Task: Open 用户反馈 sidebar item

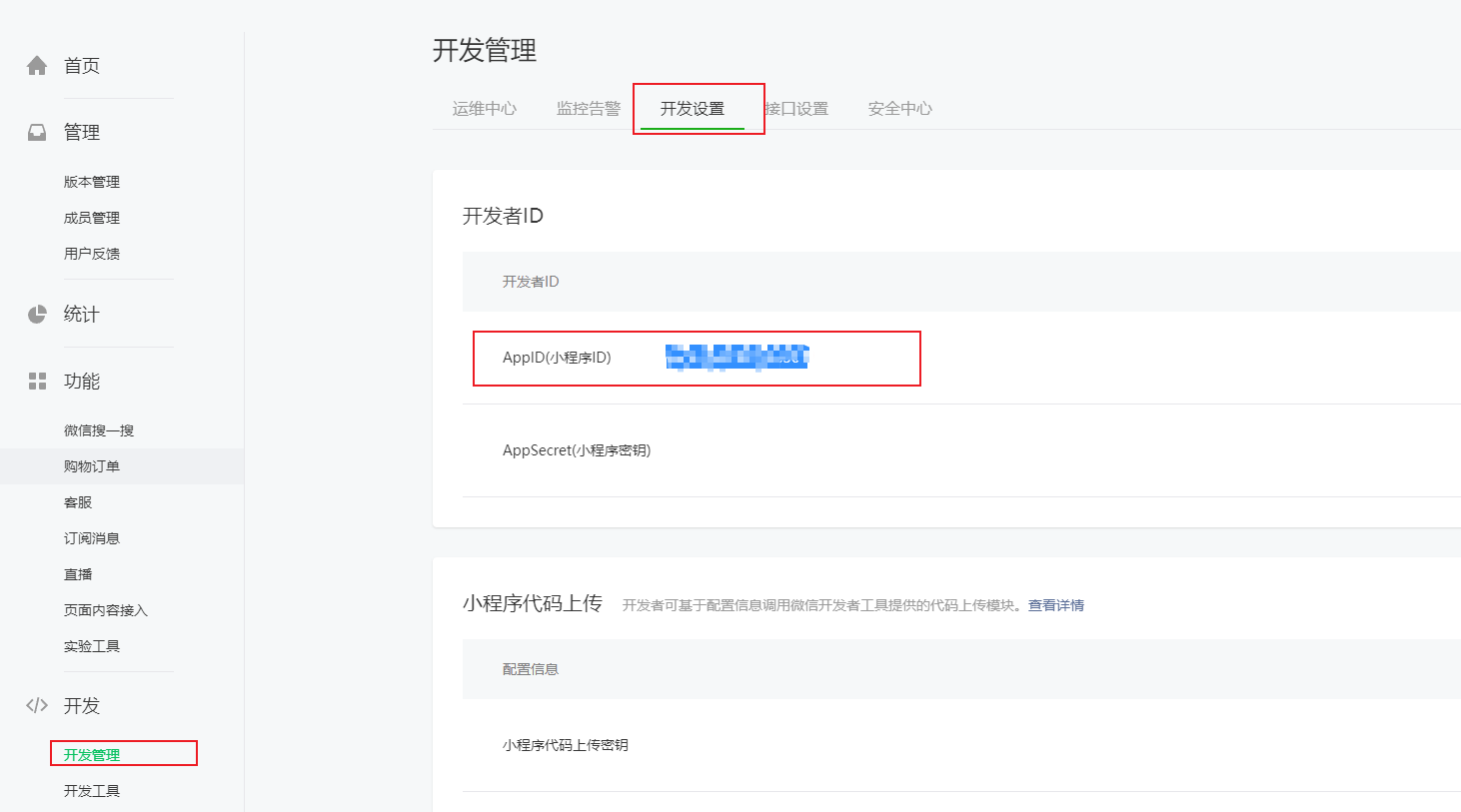Action: pos(92,254)
